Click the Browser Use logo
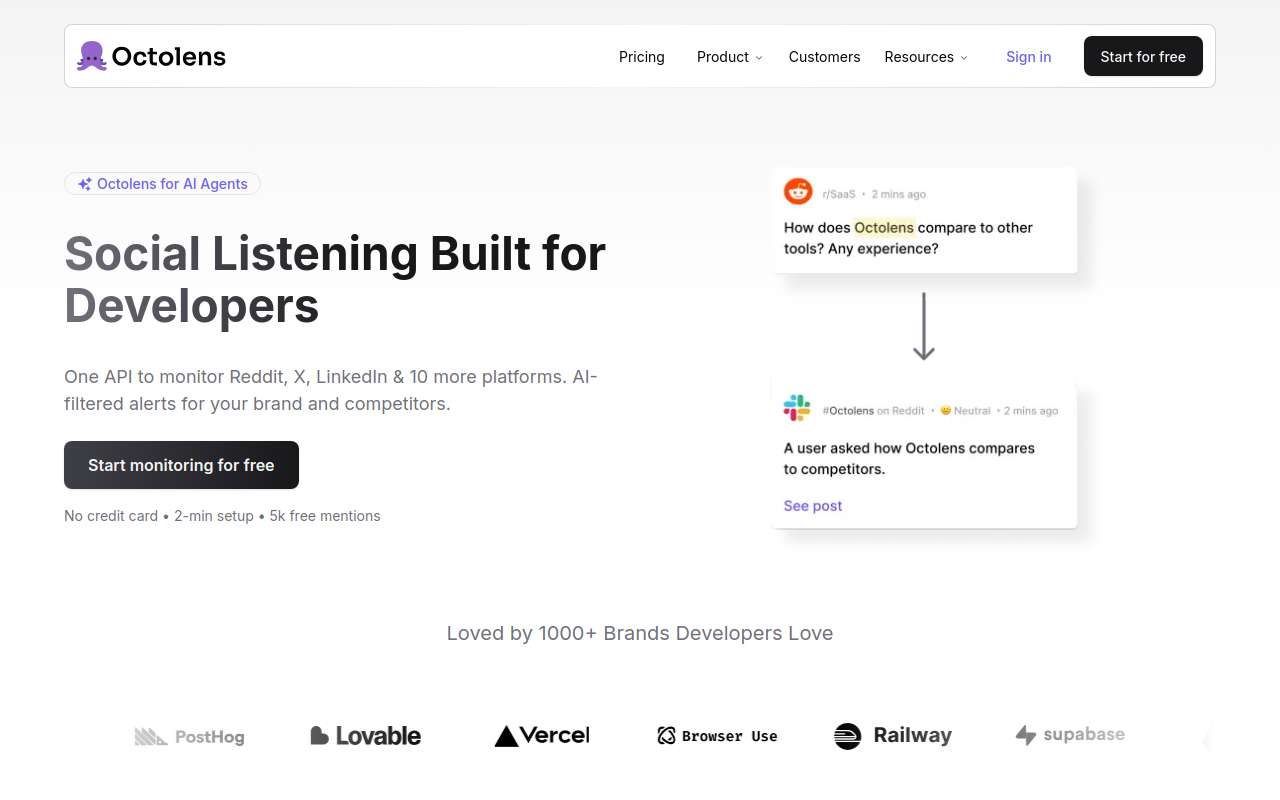Screen dimensions: 1280x800 717,736
